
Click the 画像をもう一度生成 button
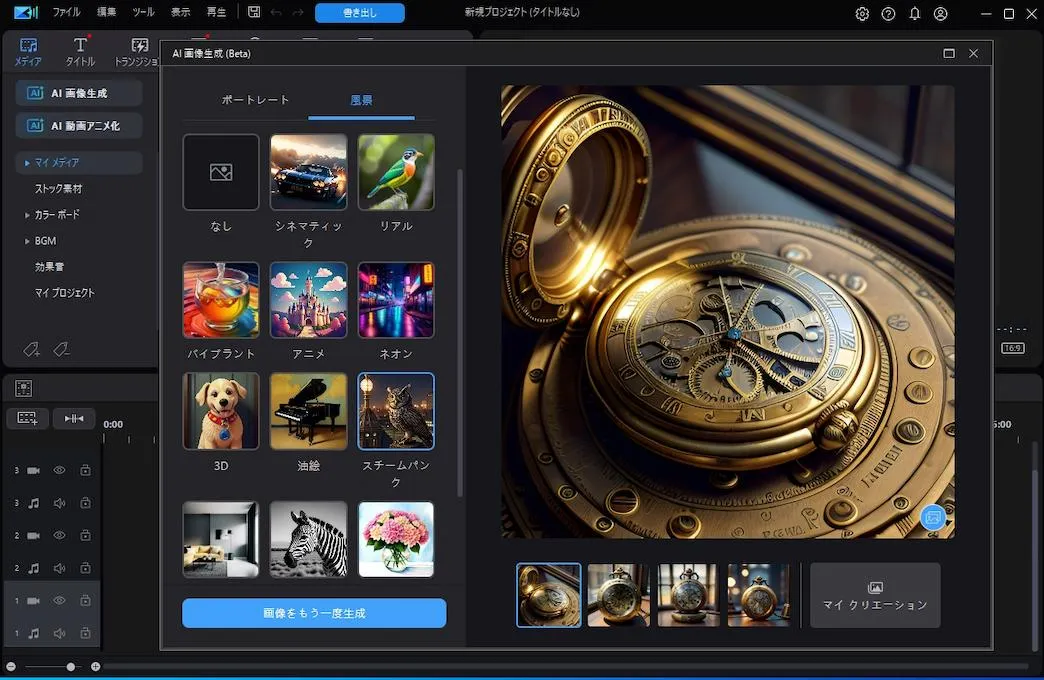click(x=313, y=613)
